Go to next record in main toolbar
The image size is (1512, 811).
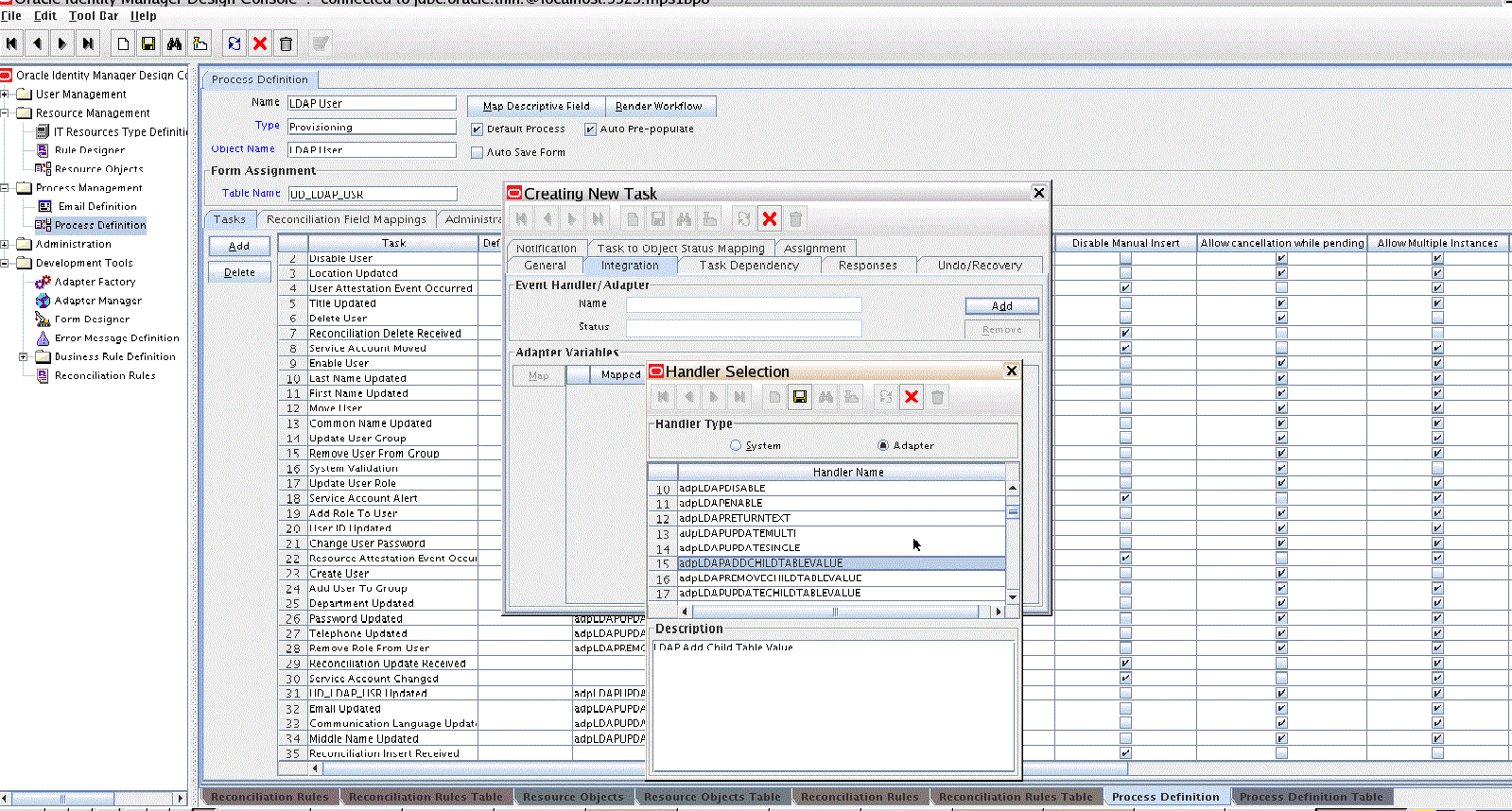pos(62,43)
